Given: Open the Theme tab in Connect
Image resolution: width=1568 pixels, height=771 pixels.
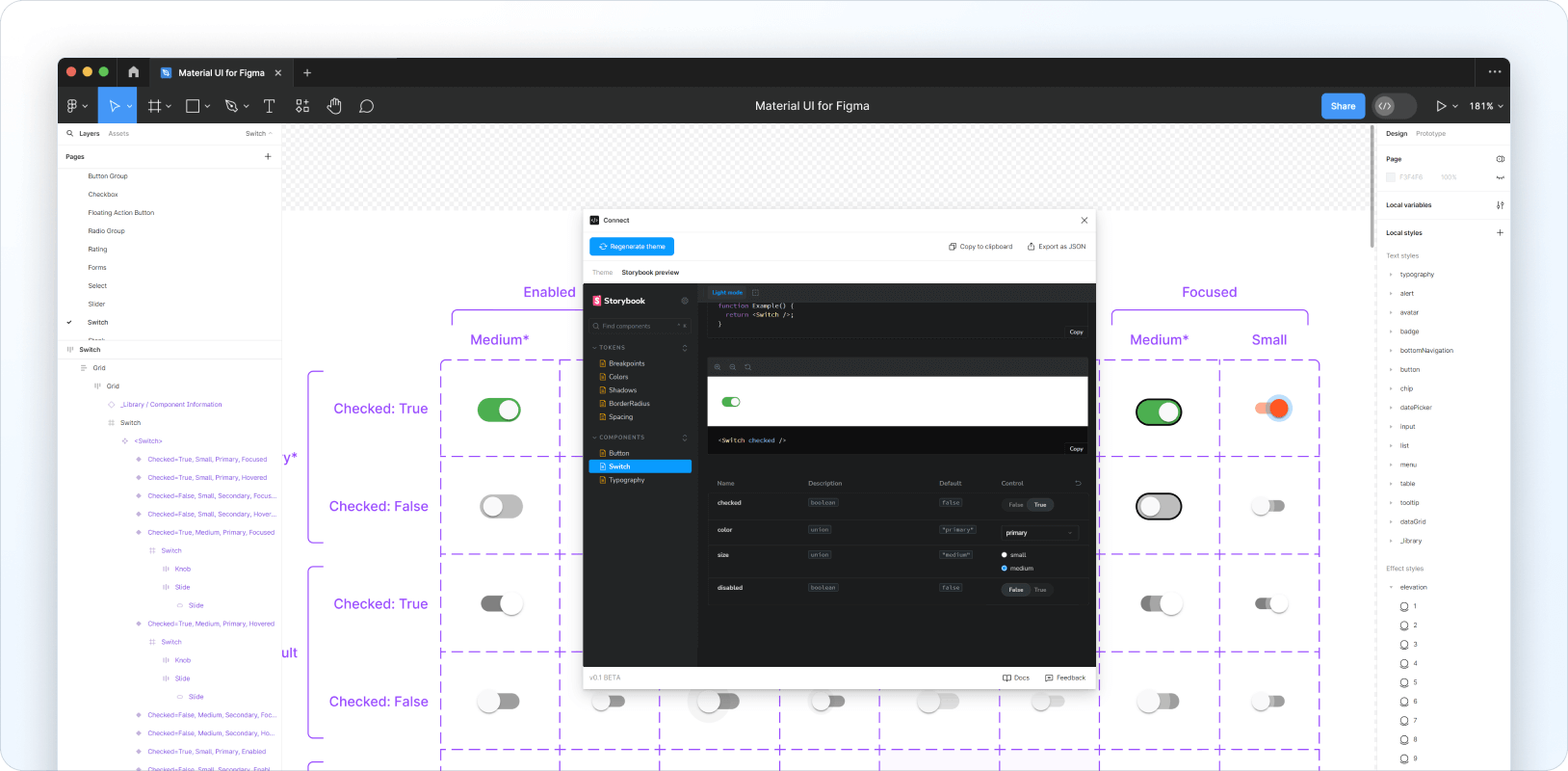Looking at the screenshot, I should pos(602,273).
